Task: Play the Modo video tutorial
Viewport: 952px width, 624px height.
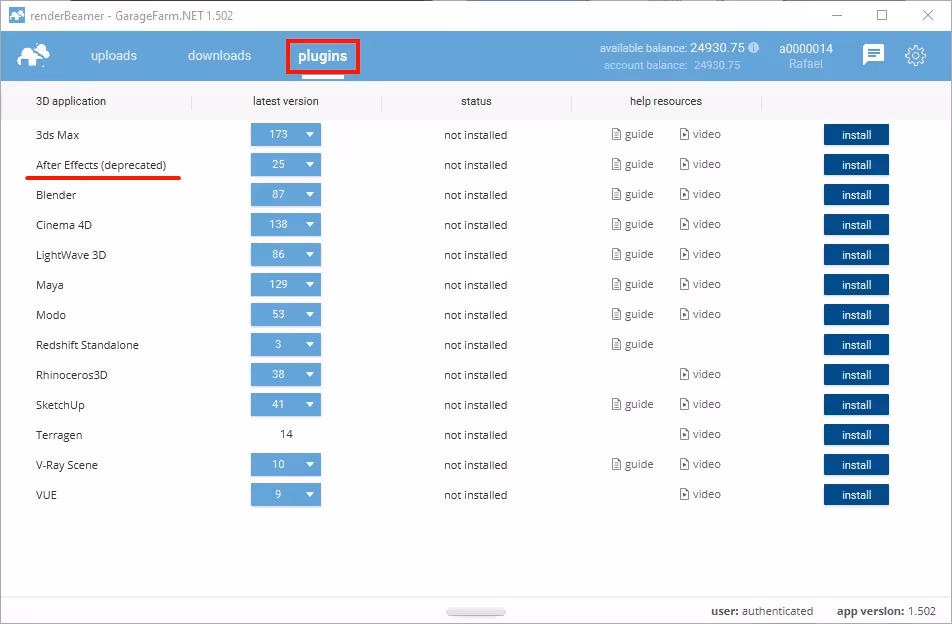Action: 700,314
